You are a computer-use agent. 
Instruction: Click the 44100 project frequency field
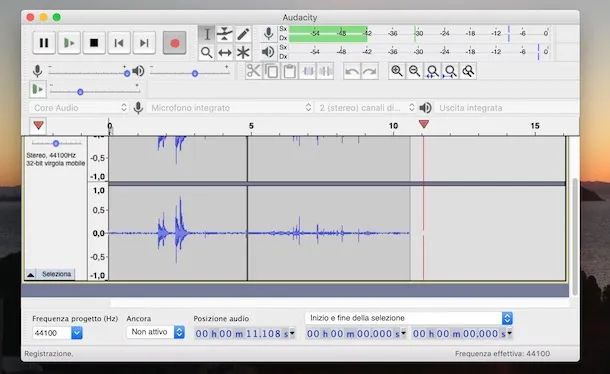click(52, 333)
